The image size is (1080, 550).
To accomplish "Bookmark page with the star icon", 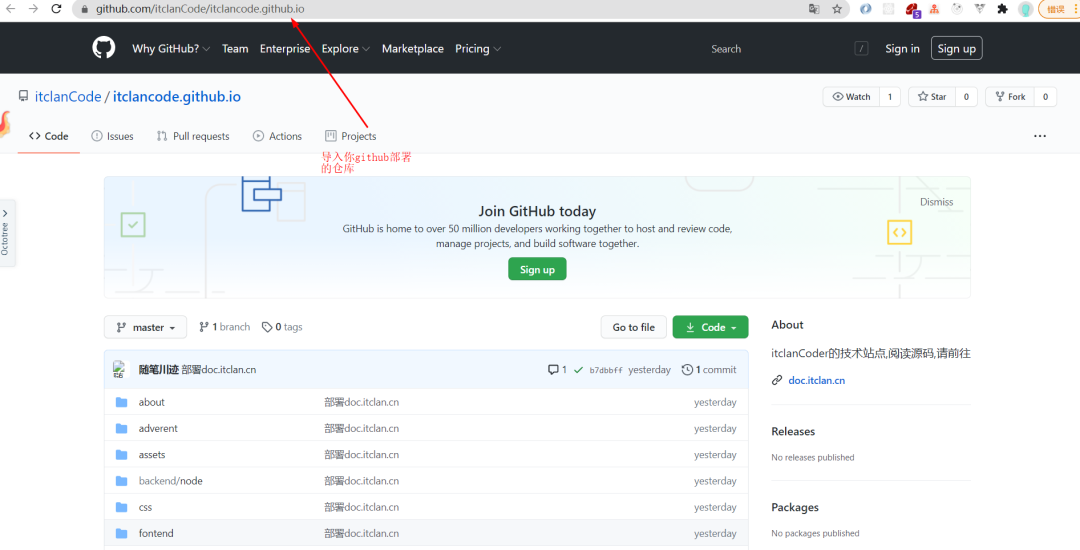I will 837,9.
